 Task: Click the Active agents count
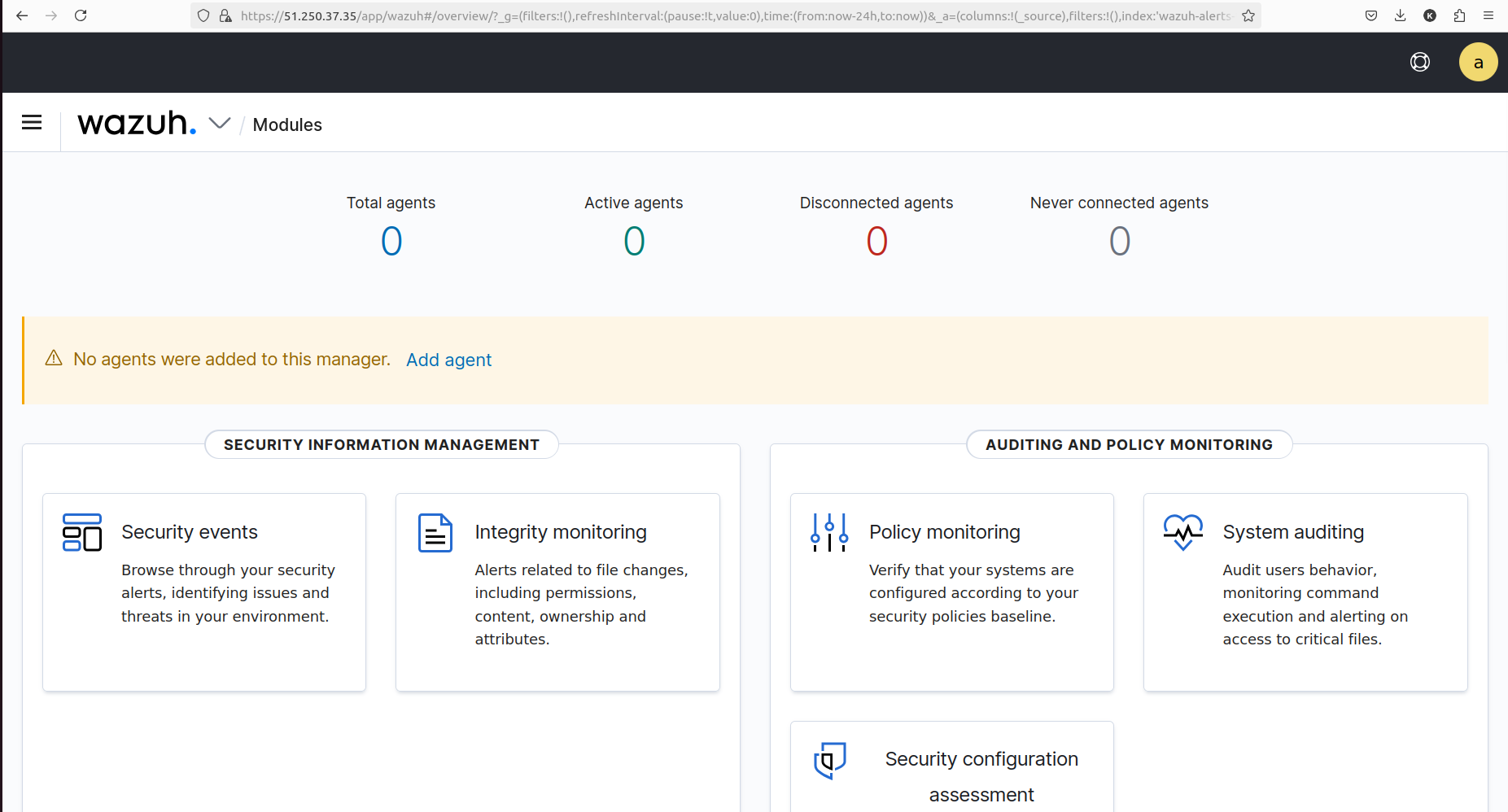[x=634, y=241]
